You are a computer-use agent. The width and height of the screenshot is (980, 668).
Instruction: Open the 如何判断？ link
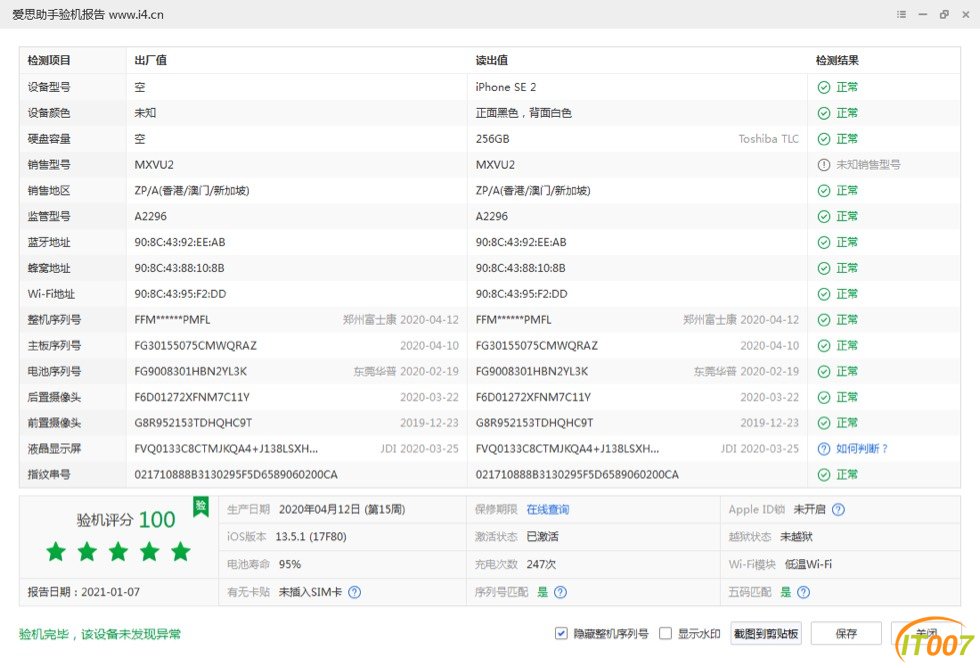point(862,449)
